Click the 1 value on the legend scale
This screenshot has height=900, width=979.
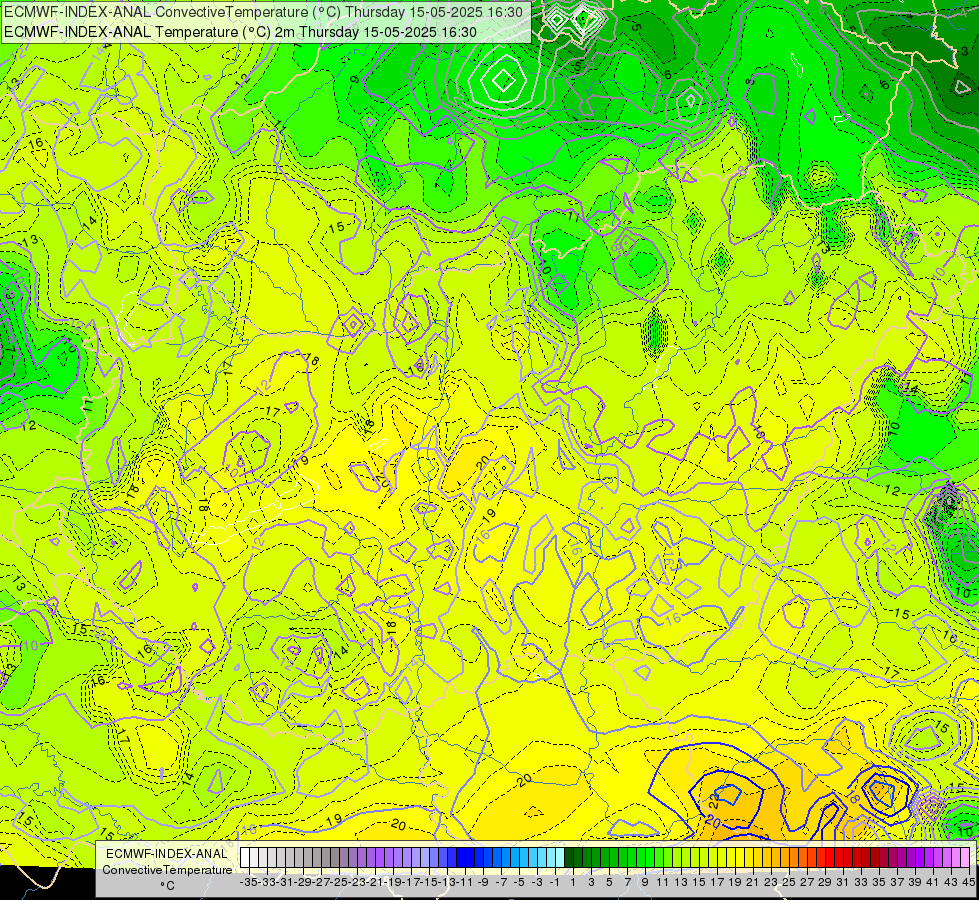pyautogui.click(x=573, y=882)
